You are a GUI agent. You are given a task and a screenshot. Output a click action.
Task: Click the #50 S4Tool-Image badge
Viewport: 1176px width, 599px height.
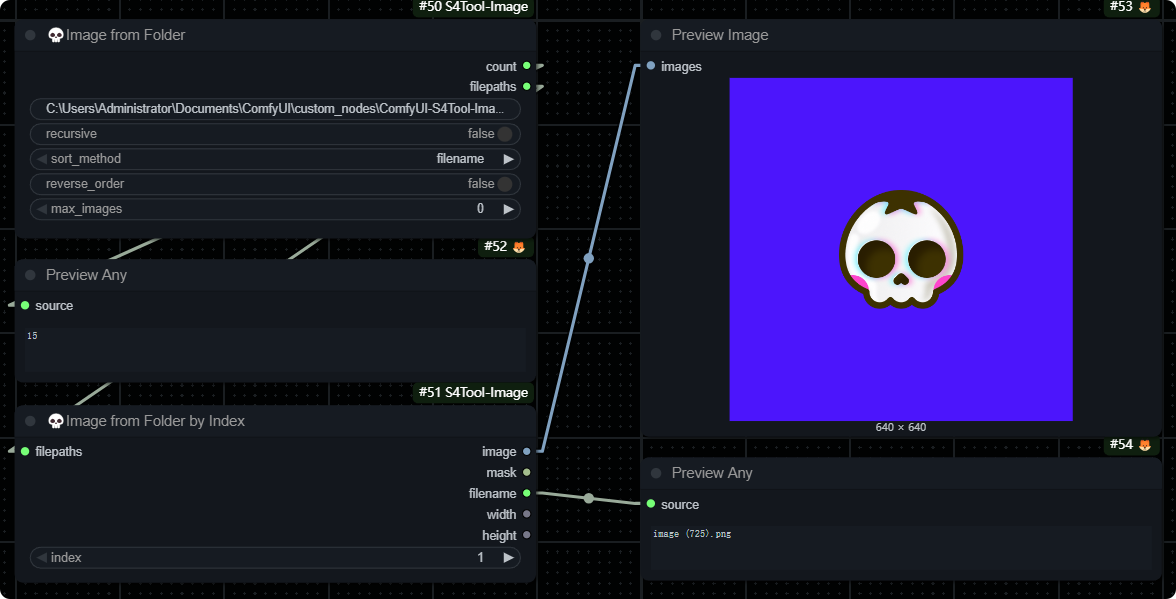click(x=474, y=8)
